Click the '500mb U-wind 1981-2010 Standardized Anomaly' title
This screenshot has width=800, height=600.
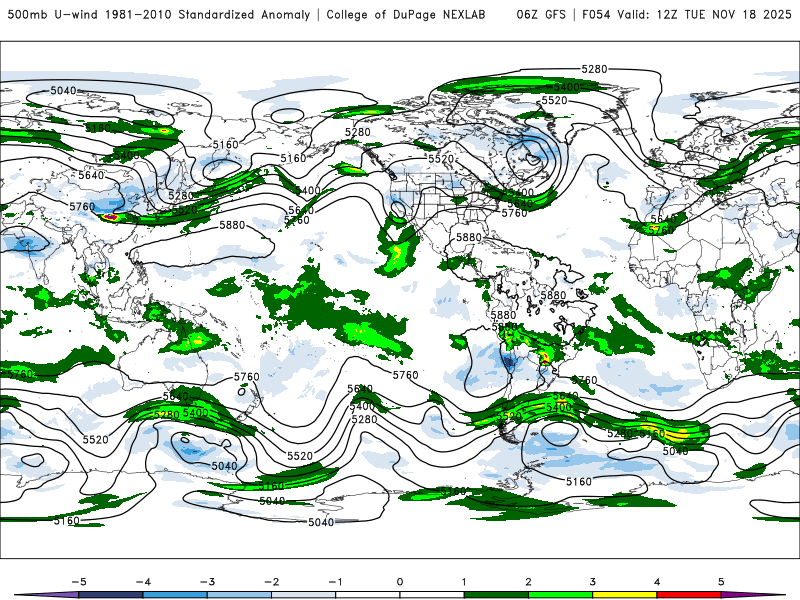coord(159,15)
